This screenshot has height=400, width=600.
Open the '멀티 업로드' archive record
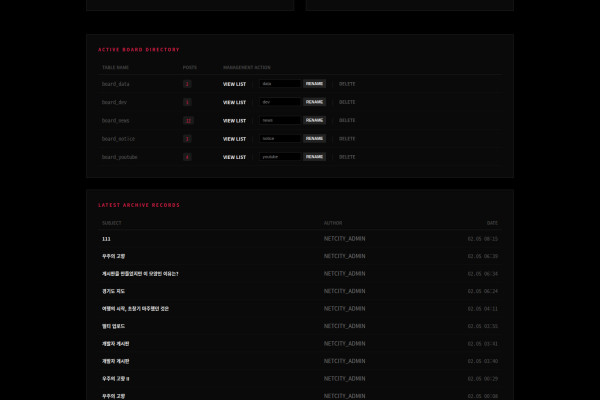pos(113,326)
